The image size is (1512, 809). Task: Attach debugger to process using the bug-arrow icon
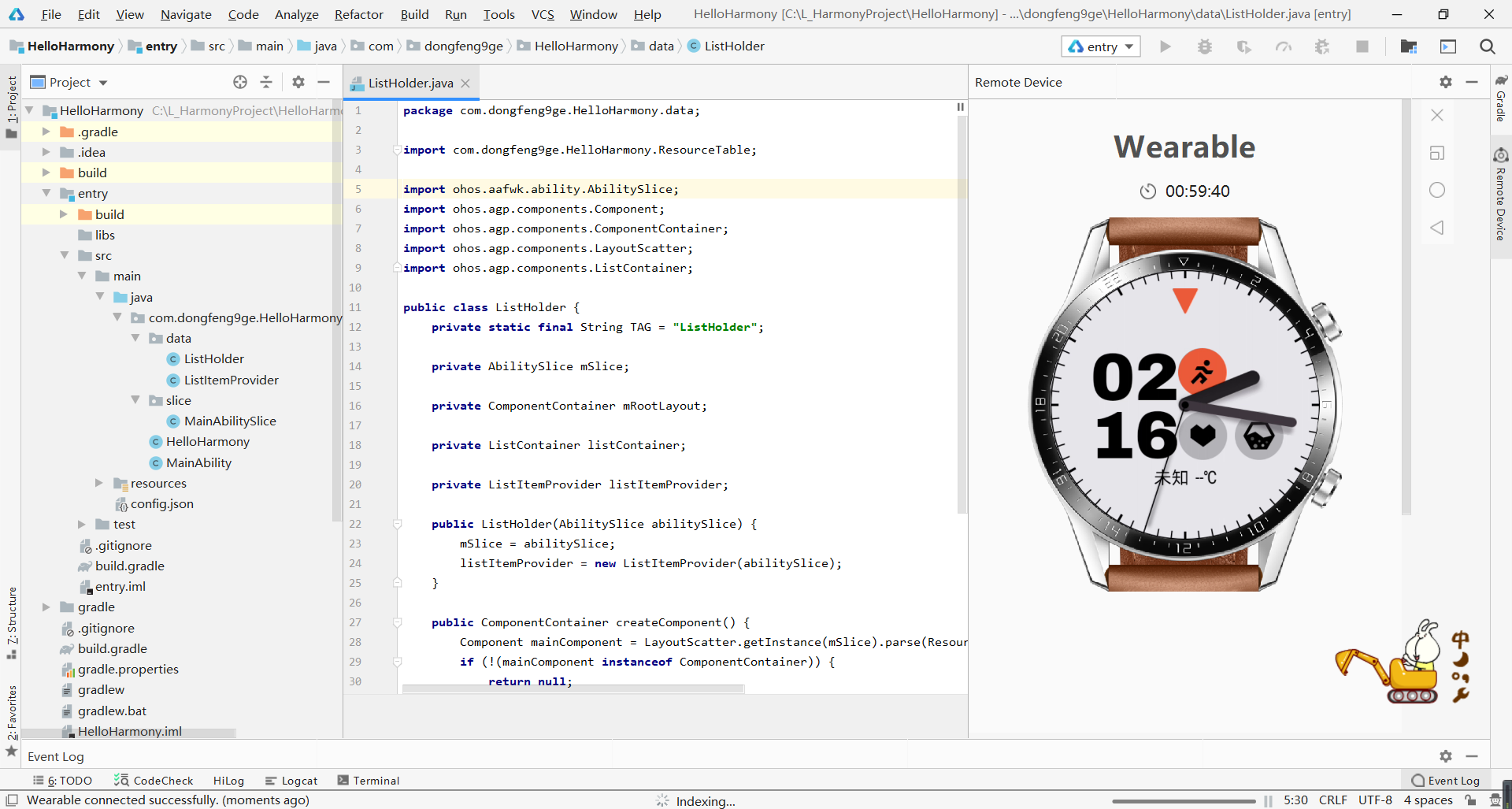1322,46
